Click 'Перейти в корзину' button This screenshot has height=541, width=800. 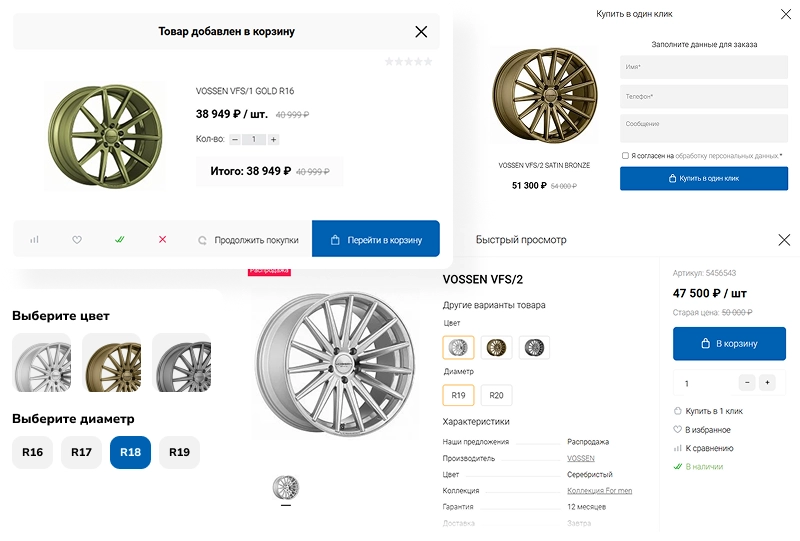(x=376, y=240)
